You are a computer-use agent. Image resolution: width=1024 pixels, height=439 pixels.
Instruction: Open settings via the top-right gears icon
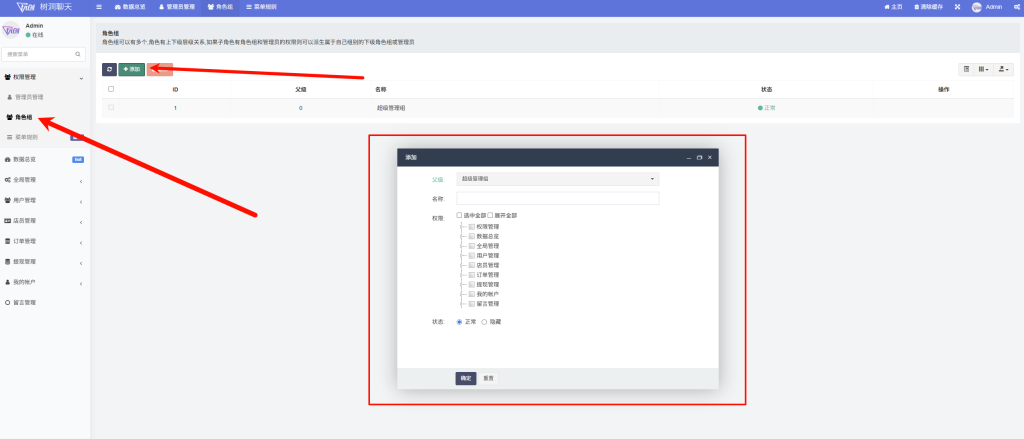pyautogui.click(x=1016, y=7)
